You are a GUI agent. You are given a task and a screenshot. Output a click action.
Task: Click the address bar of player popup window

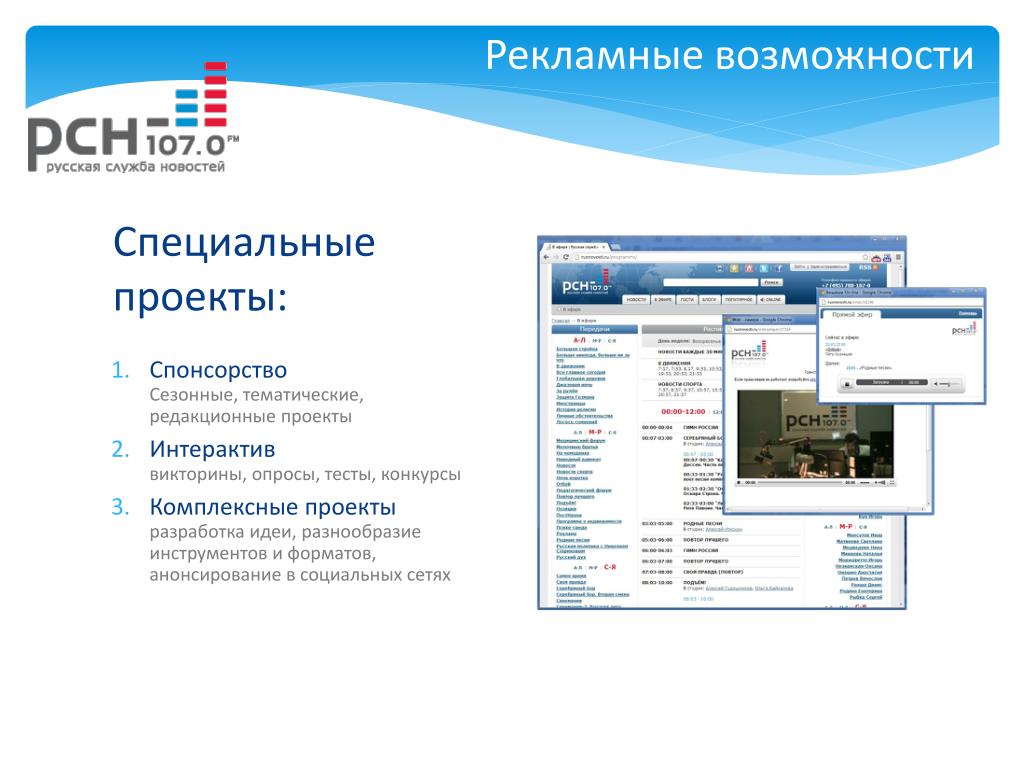(x=902, y=302)
